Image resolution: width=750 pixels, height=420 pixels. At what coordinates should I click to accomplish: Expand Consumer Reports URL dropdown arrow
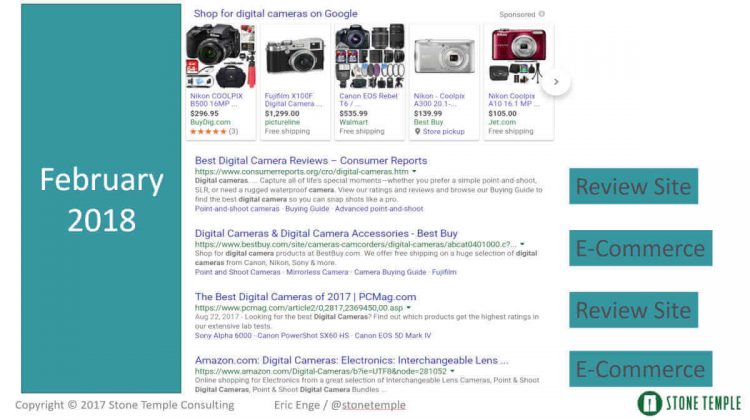[x=414, y=171]
